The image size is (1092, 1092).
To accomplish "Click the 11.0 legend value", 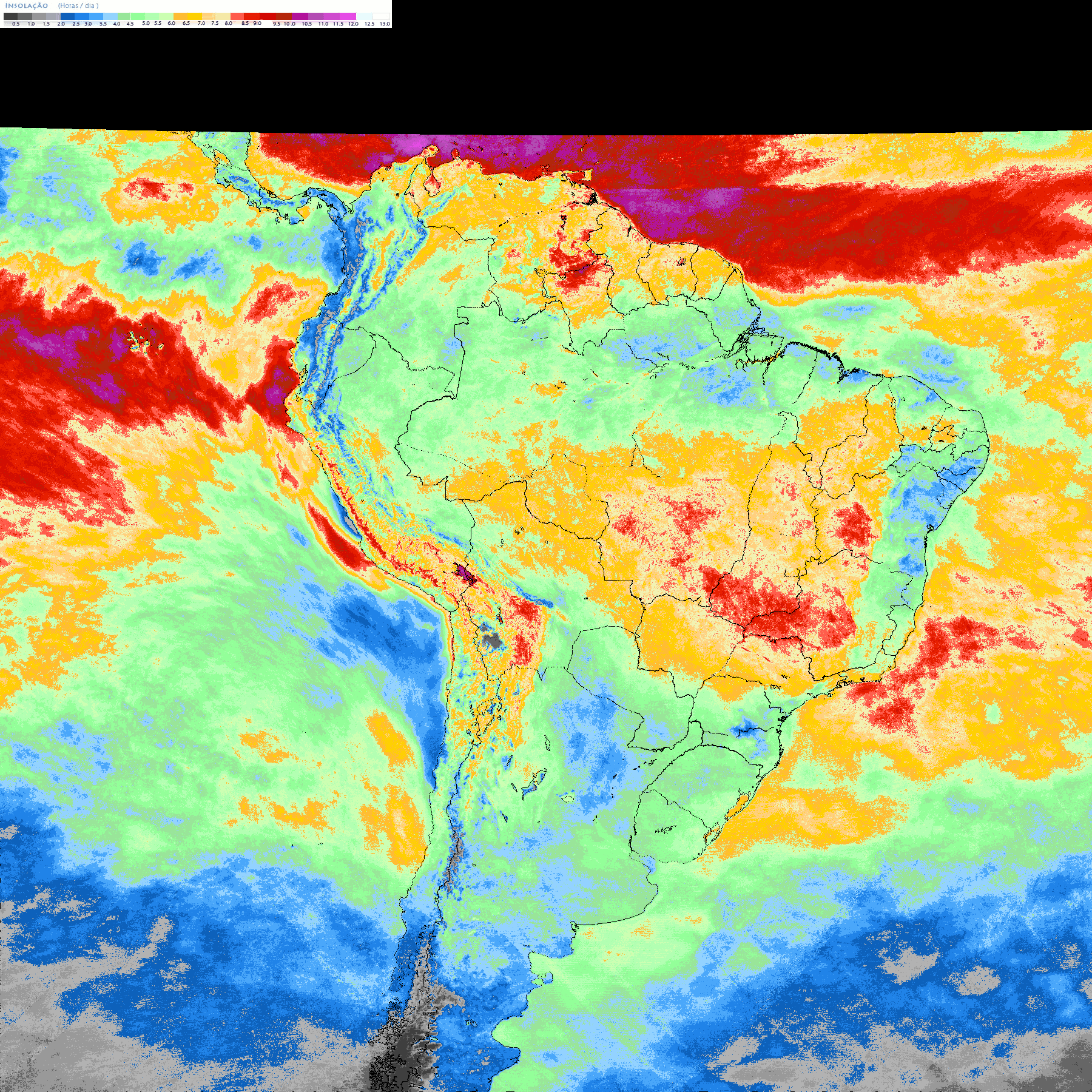I will tap(323, 24).
